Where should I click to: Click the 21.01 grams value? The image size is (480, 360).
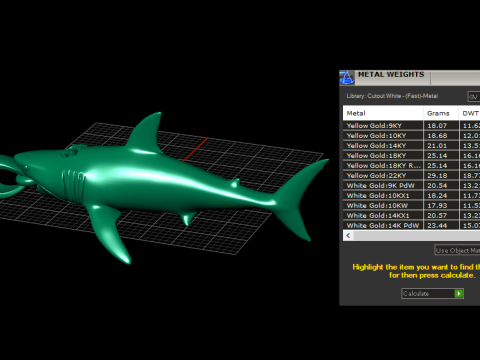(437, 146)
